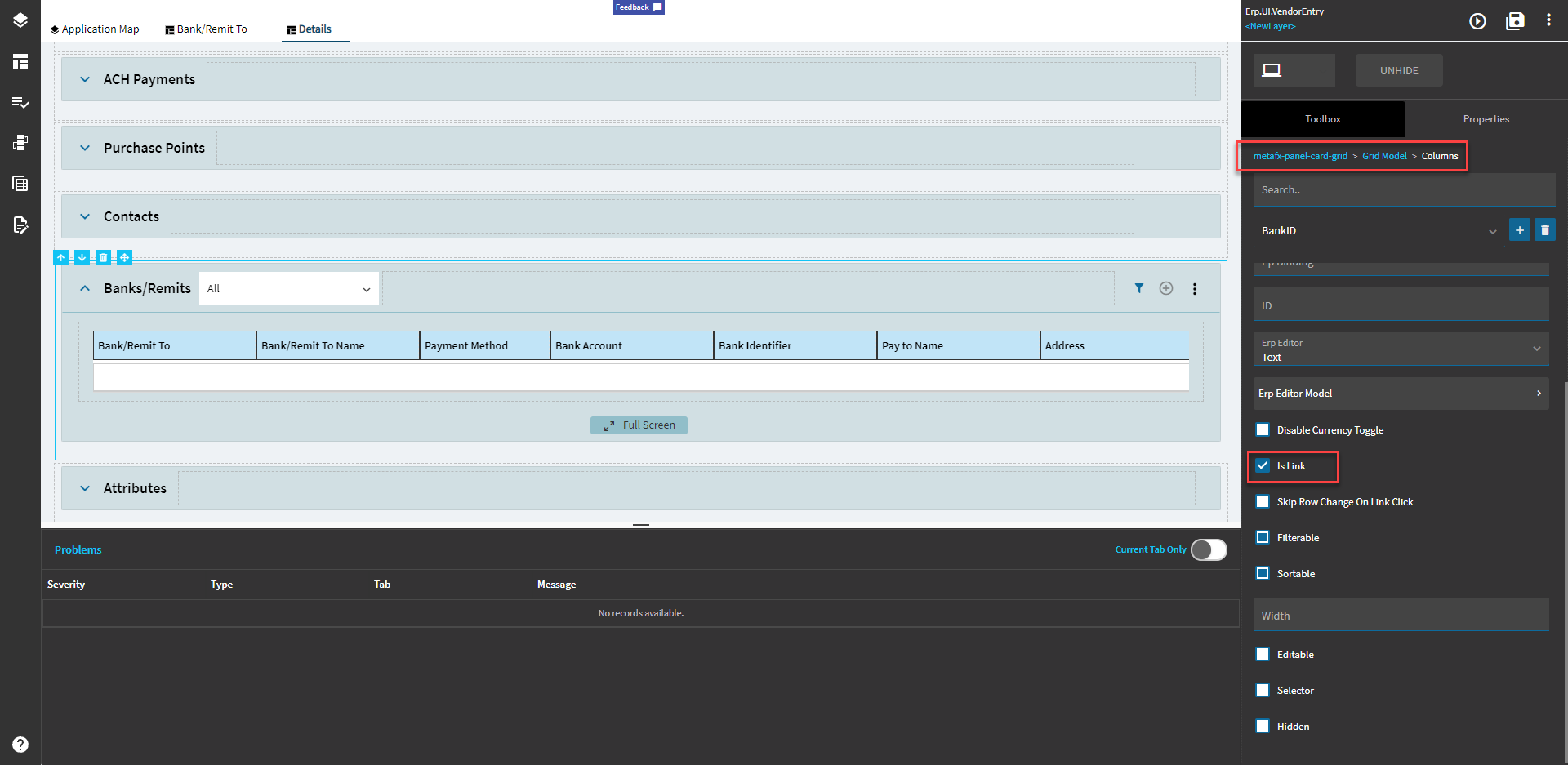1568x765 pixels.
Task: Select the Address column header
Action: click(1115, 345)
